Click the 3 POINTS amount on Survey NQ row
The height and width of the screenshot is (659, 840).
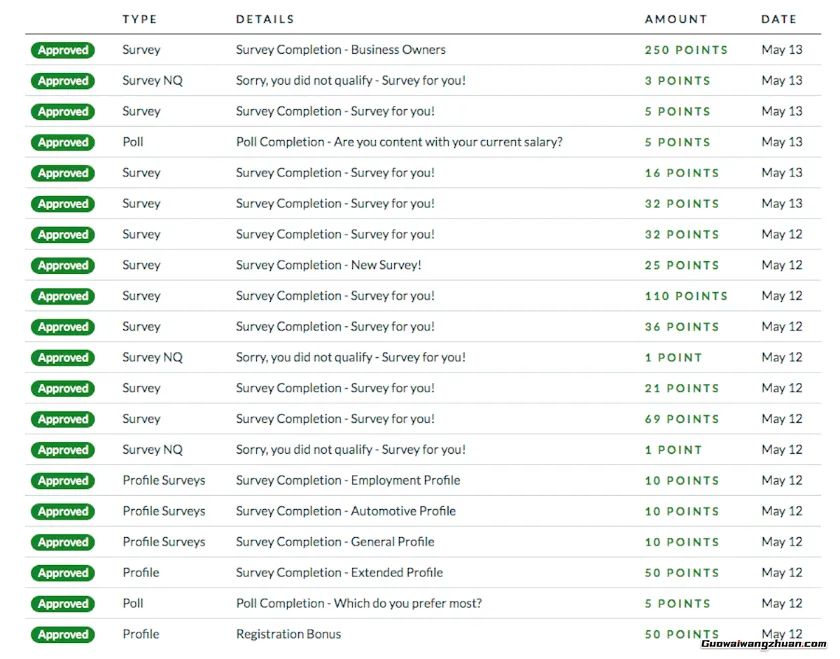677,81
